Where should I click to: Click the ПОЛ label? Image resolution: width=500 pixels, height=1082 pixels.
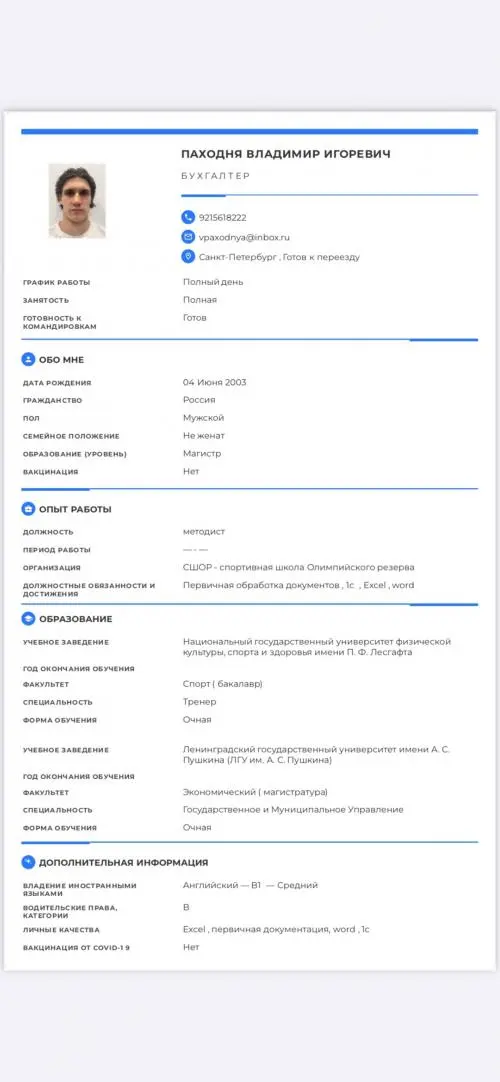pos(31,419)
